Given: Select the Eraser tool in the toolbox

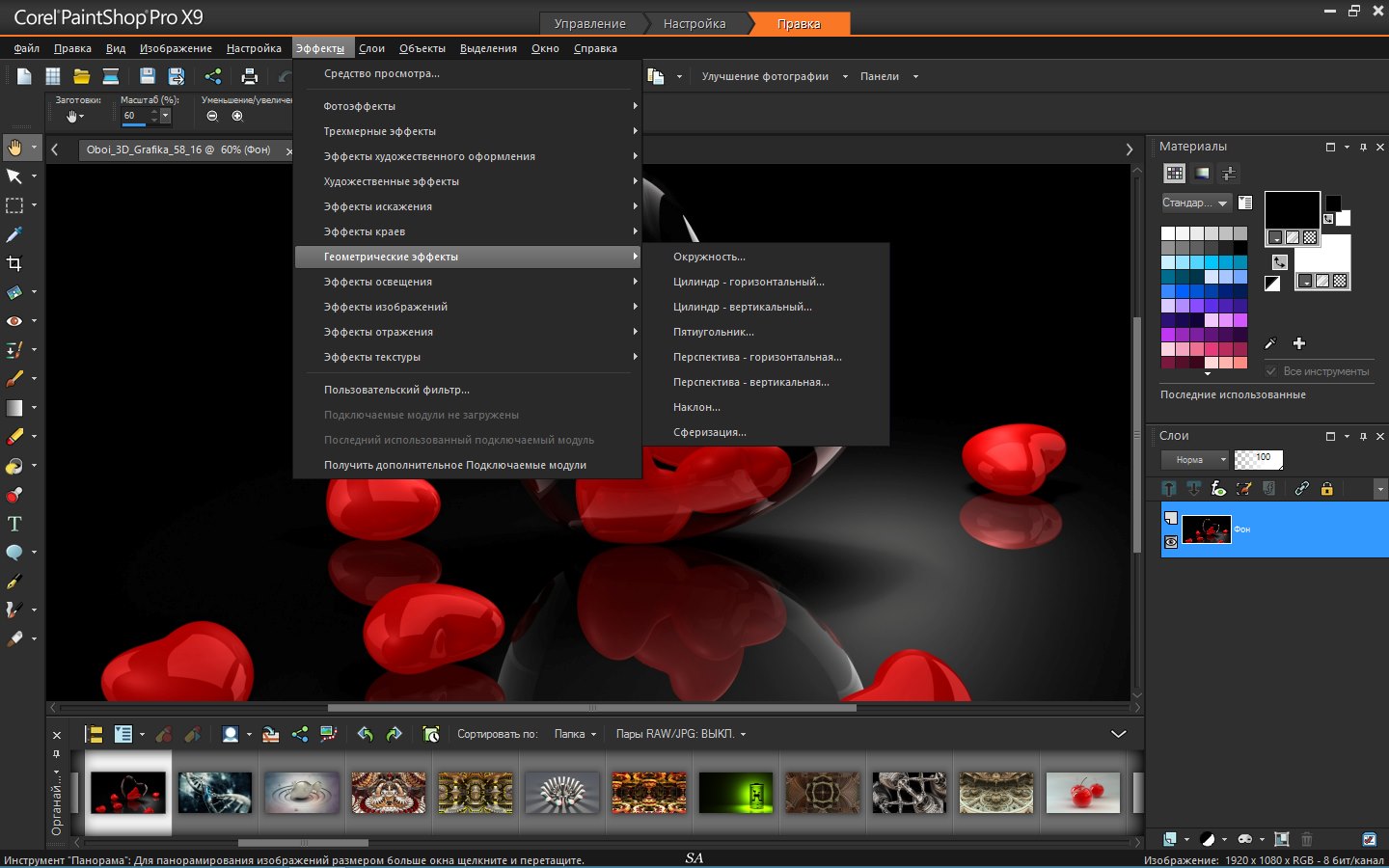Looking at the screenshot, I should point(14,437).
